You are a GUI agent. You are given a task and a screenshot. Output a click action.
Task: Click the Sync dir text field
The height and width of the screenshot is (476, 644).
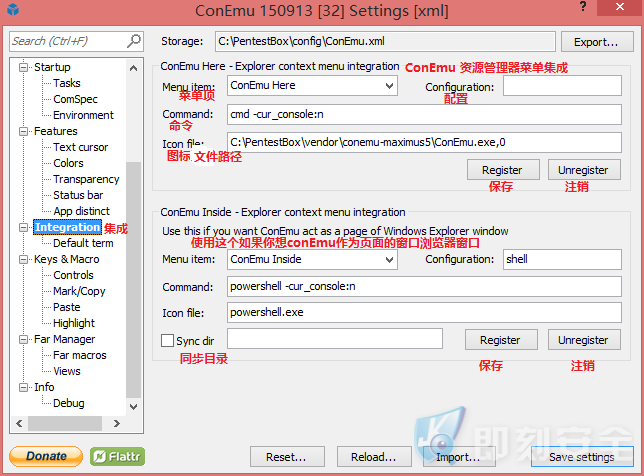click(x=335, y=338)
